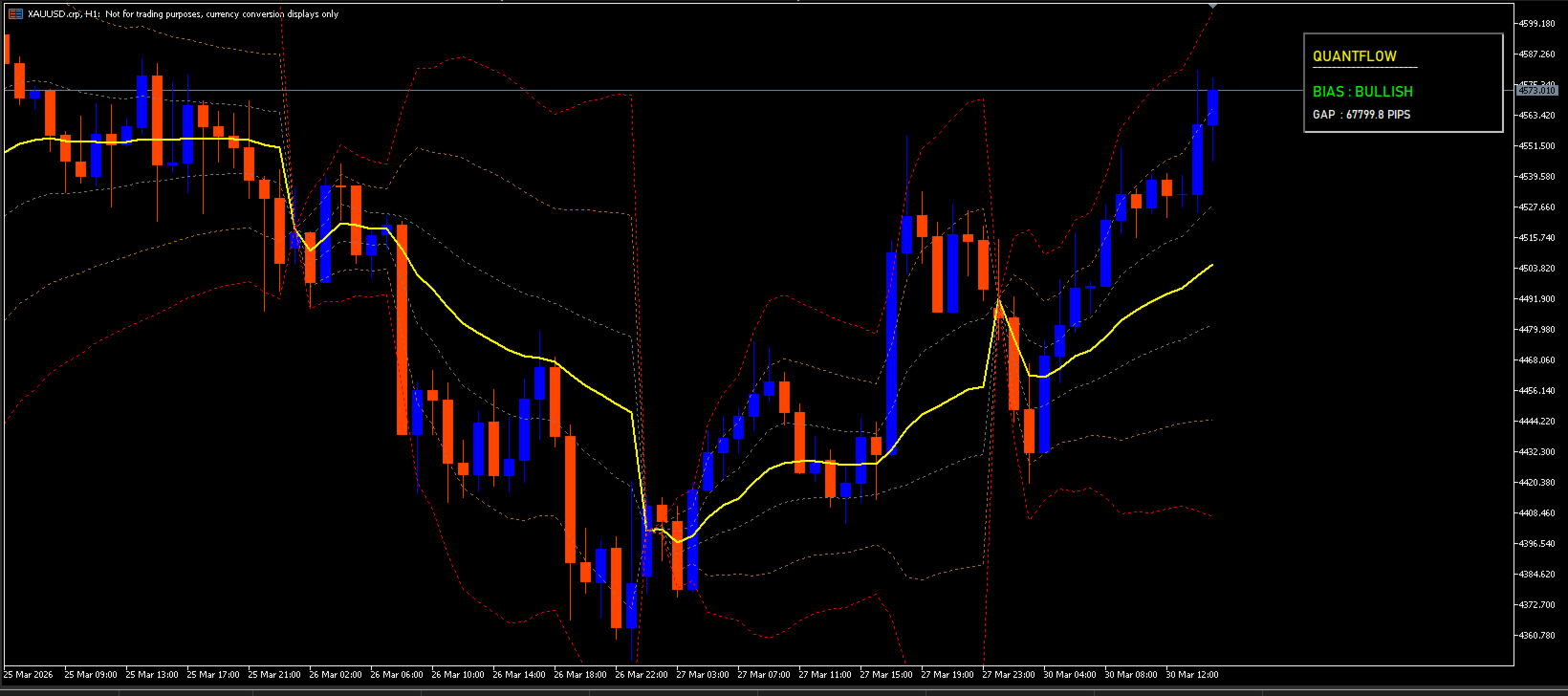The height and width of the screenshot is (696, 1568).
Task: Click the 25 Mar 13:00 time label
Action: pos(152,675)
